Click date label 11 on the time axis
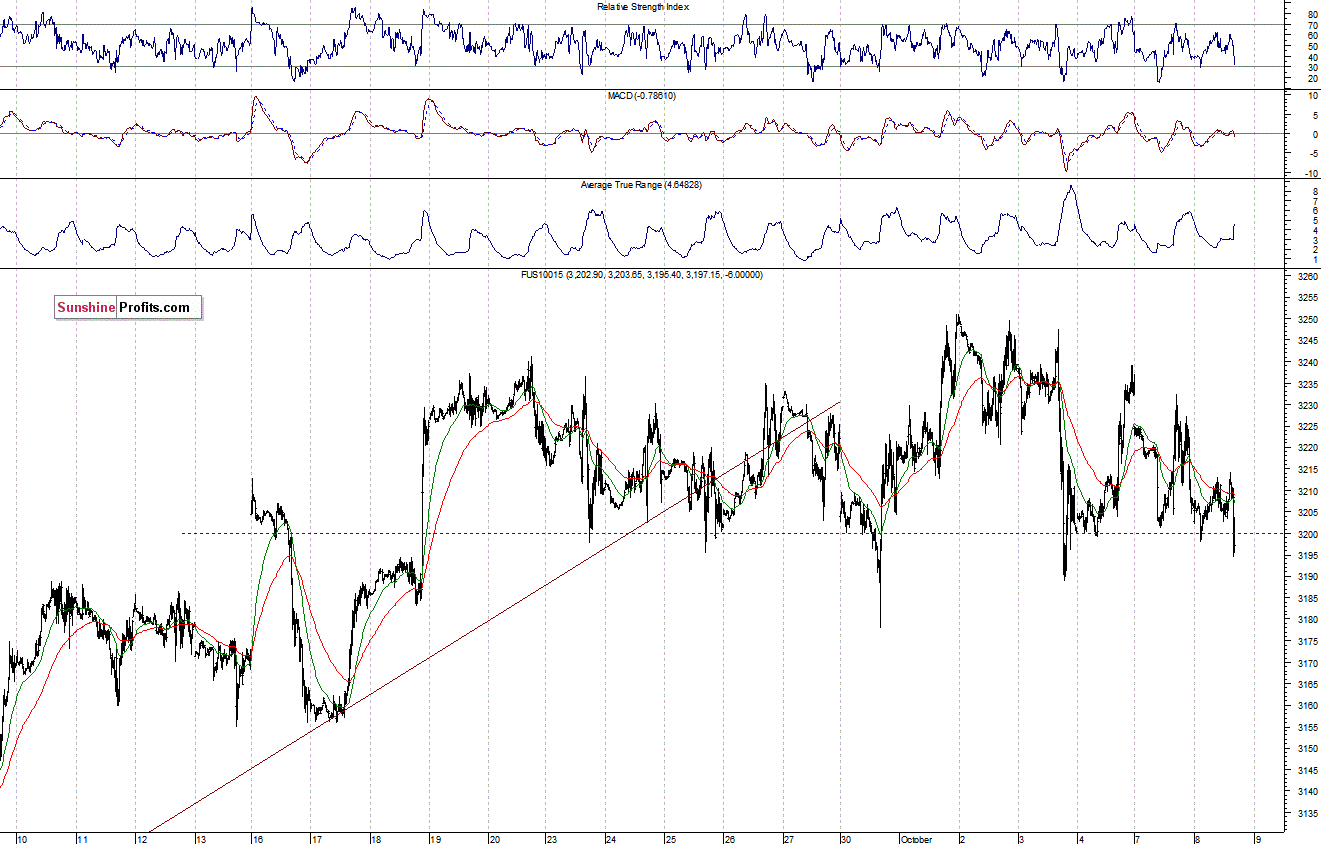This screenshot has width=1321, height=844. [x=83, y=839]
